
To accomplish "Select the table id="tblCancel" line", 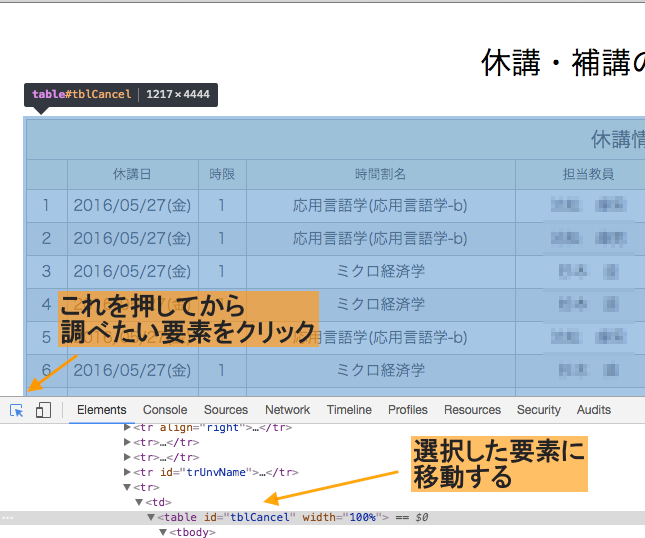I will pyautogui.click(x=322, y=517).
